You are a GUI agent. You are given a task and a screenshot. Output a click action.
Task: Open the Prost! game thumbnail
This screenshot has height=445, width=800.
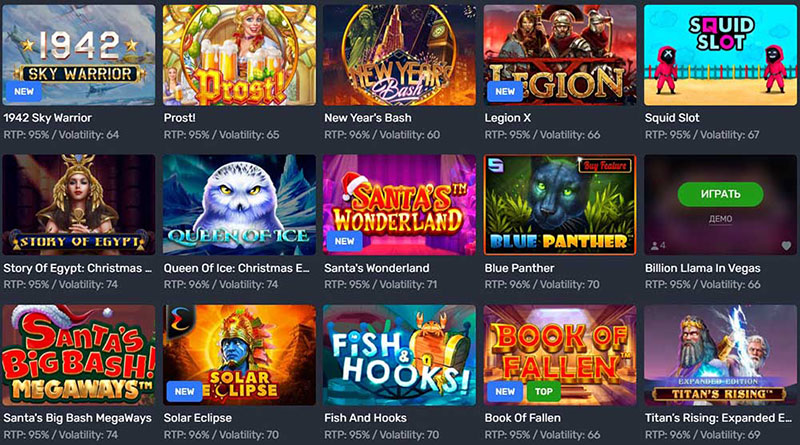239,55
